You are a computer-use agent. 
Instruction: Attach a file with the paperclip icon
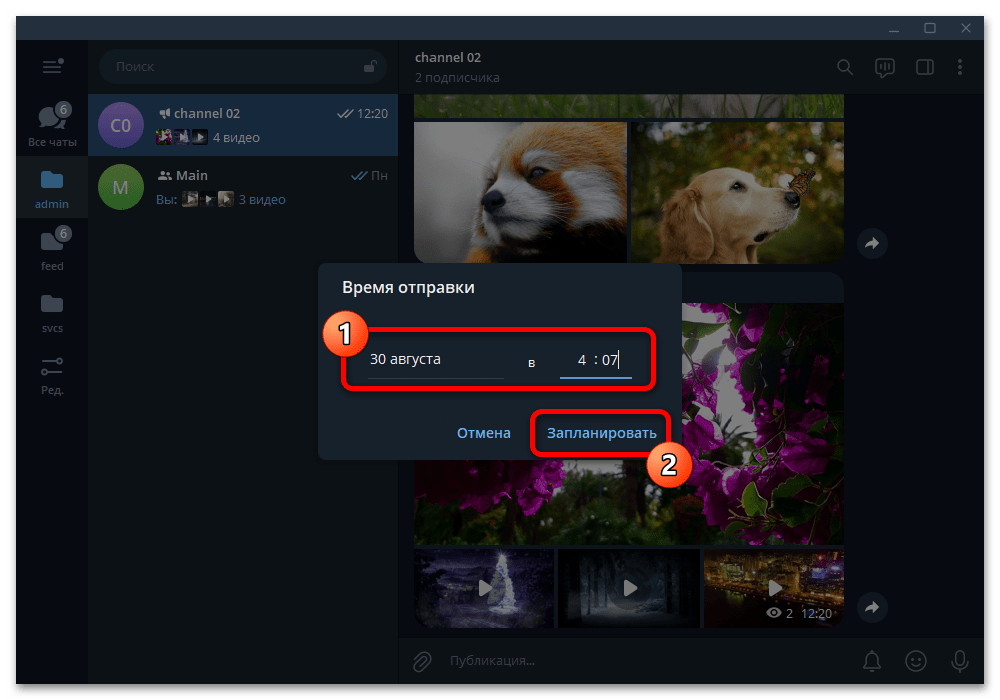pos(422,661)
